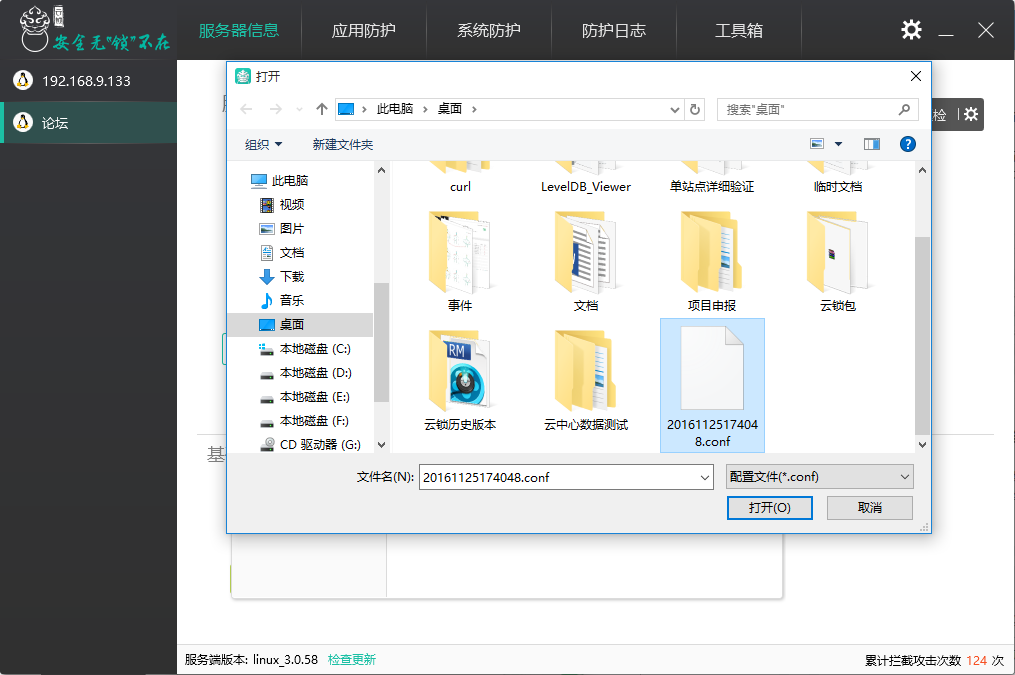
Task: Select 音乐 in the navigation tree
Action: [x=282, y=300]
